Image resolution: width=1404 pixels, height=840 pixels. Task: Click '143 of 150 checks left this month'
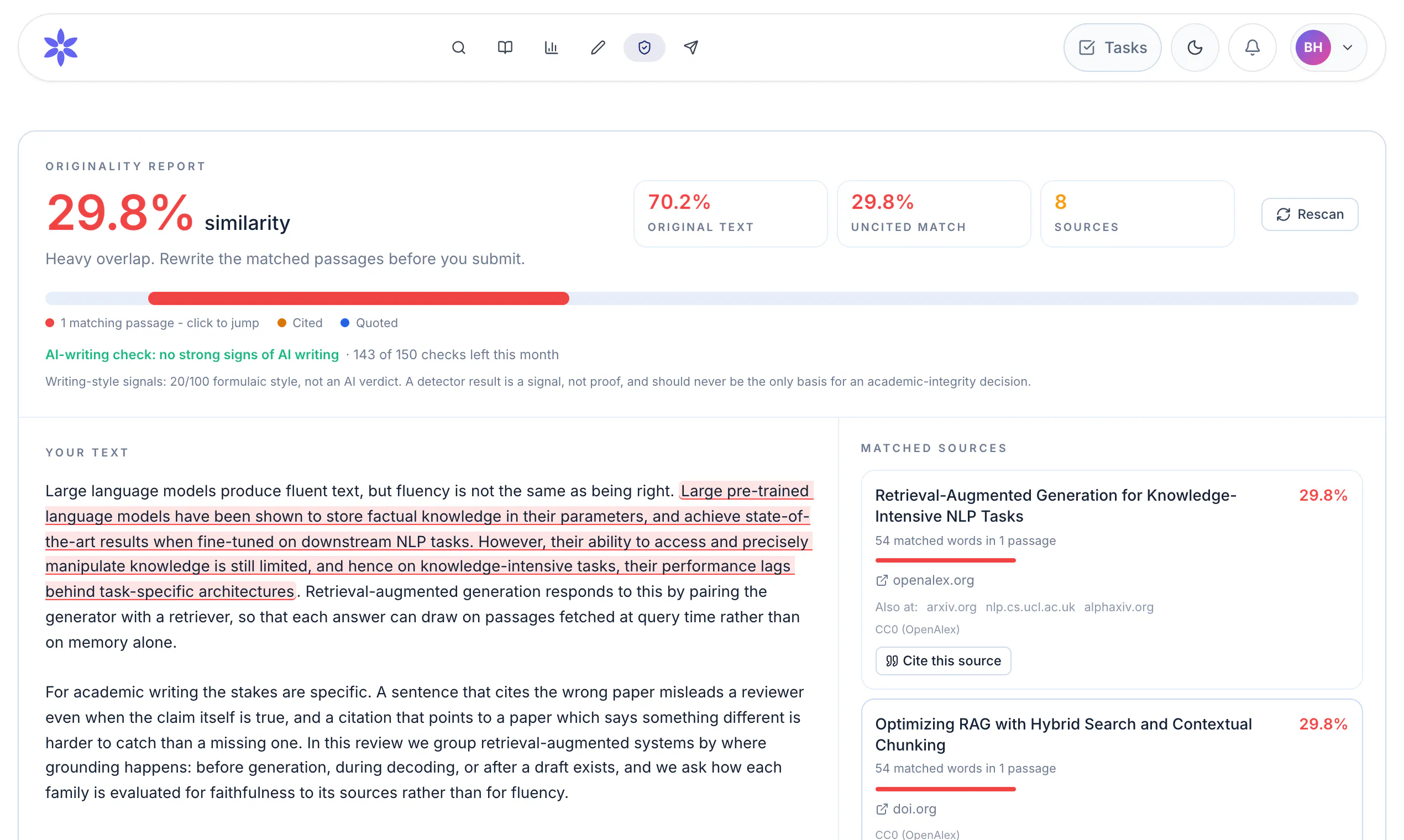tap(455, 354)
